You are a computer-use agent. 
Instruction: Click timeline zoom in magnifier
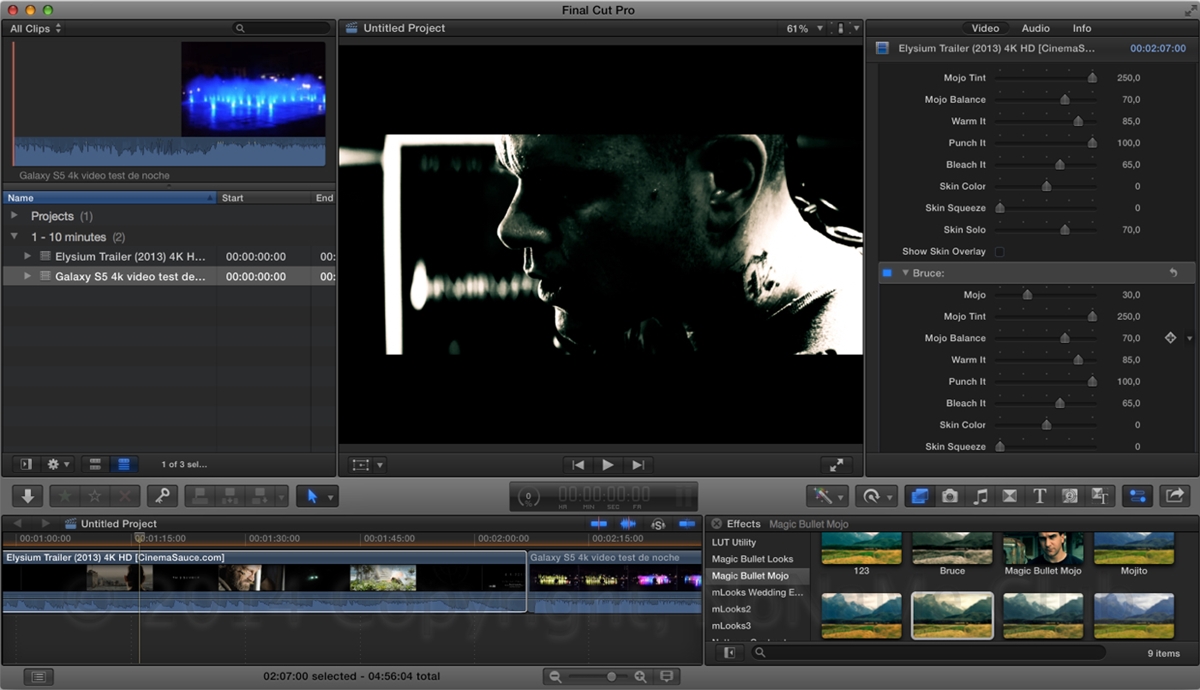(x=640, y=677)
